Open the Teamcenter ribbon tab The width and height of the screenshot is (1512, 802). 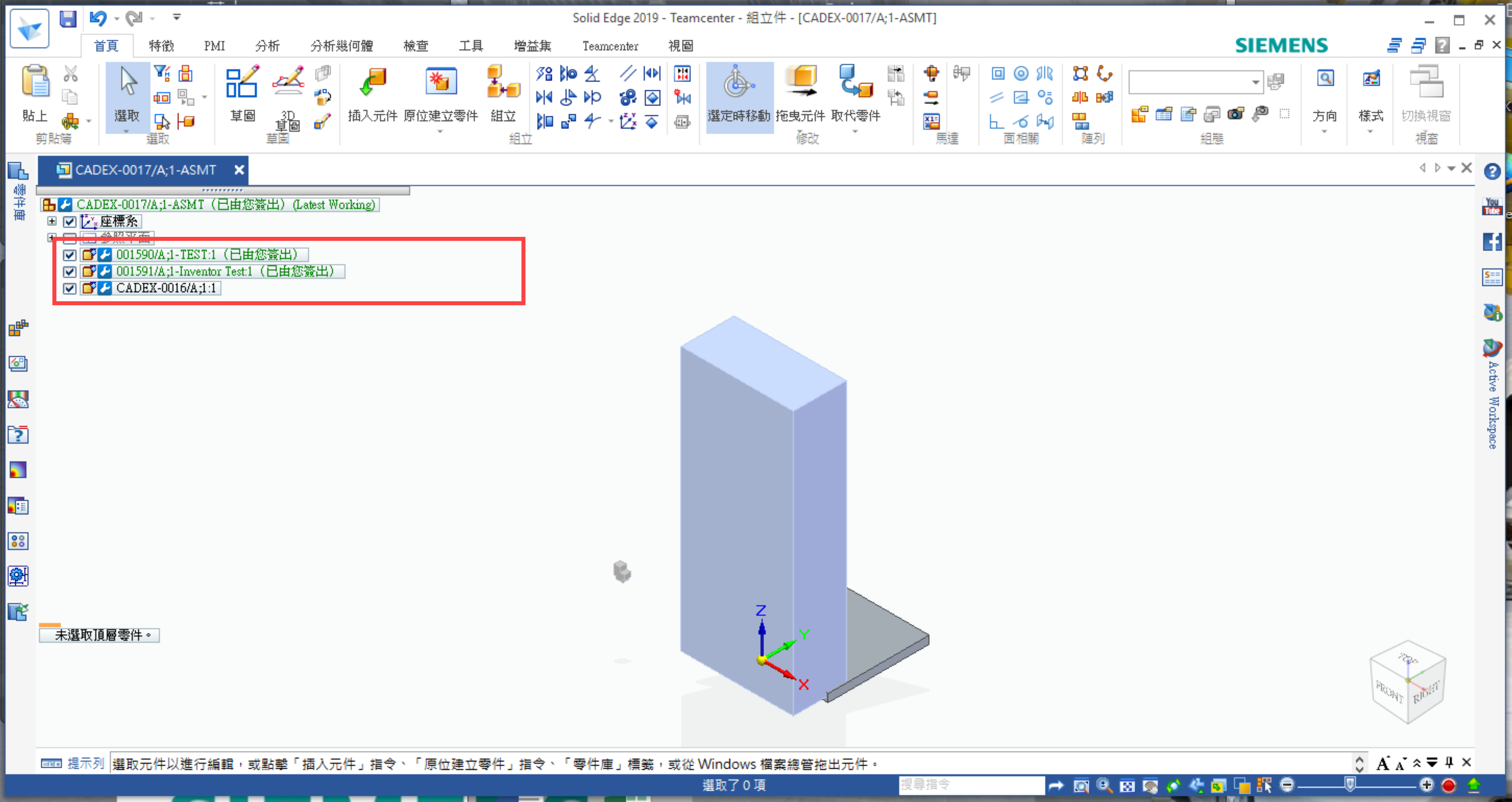(610, 46)
